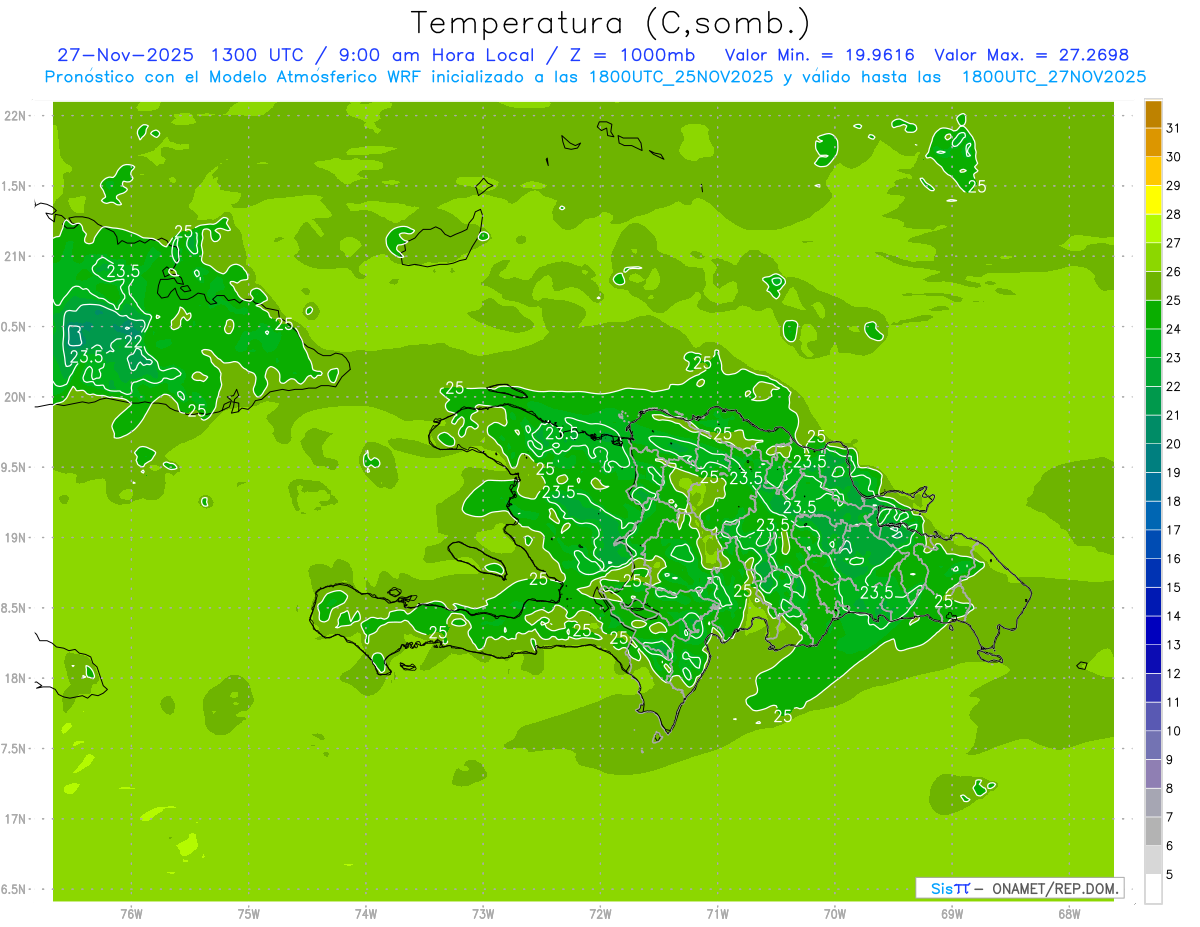Viewport: 1200px width, 927px height.
Task: Click the color scale label '5'
Action: [x=1170, y=875]
